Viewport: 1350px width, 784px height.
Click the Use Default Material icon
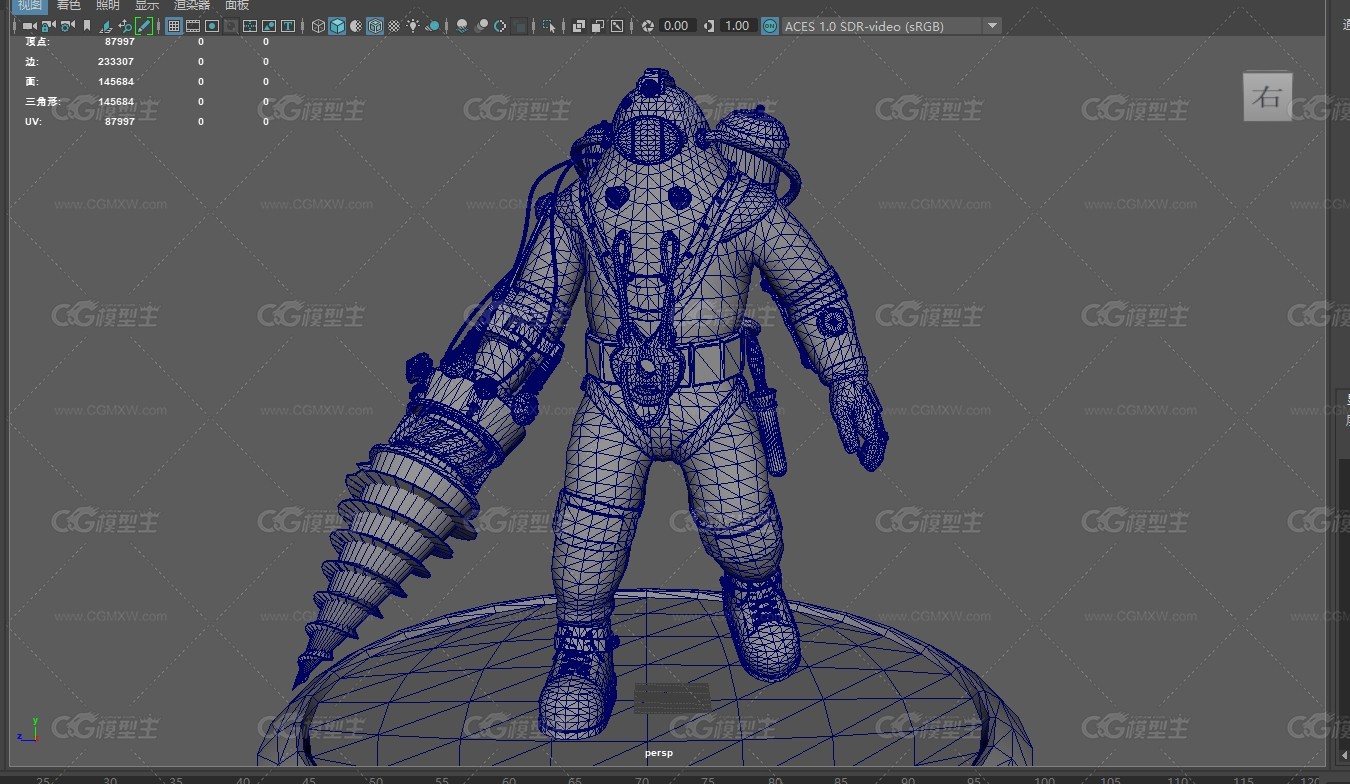tap(356, 26)
